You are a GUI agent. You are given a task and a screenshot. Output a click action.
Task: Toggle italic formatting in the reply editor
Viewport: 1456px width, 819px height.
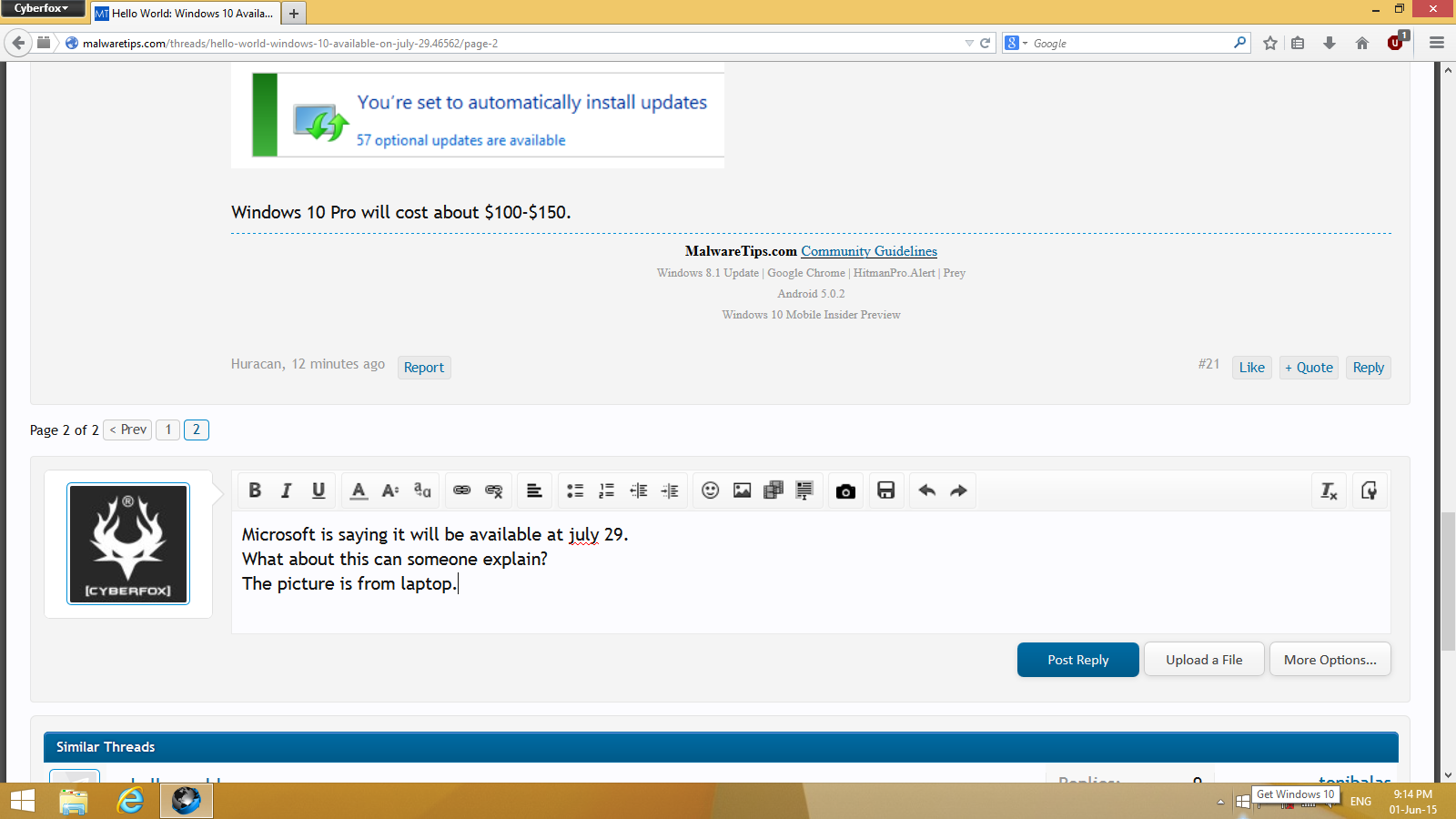(x=286, y=490)
